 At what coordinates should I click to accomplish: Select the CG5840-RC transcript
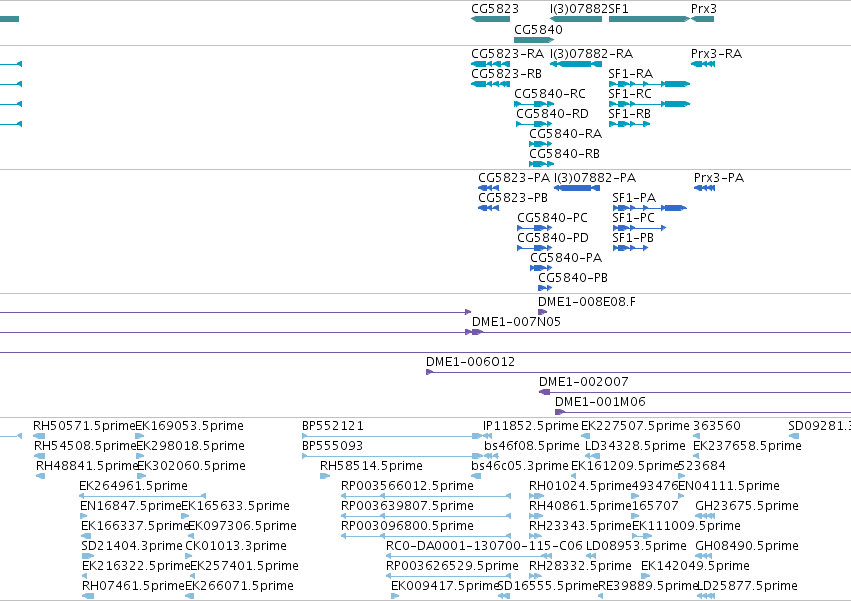click(550, 94)
